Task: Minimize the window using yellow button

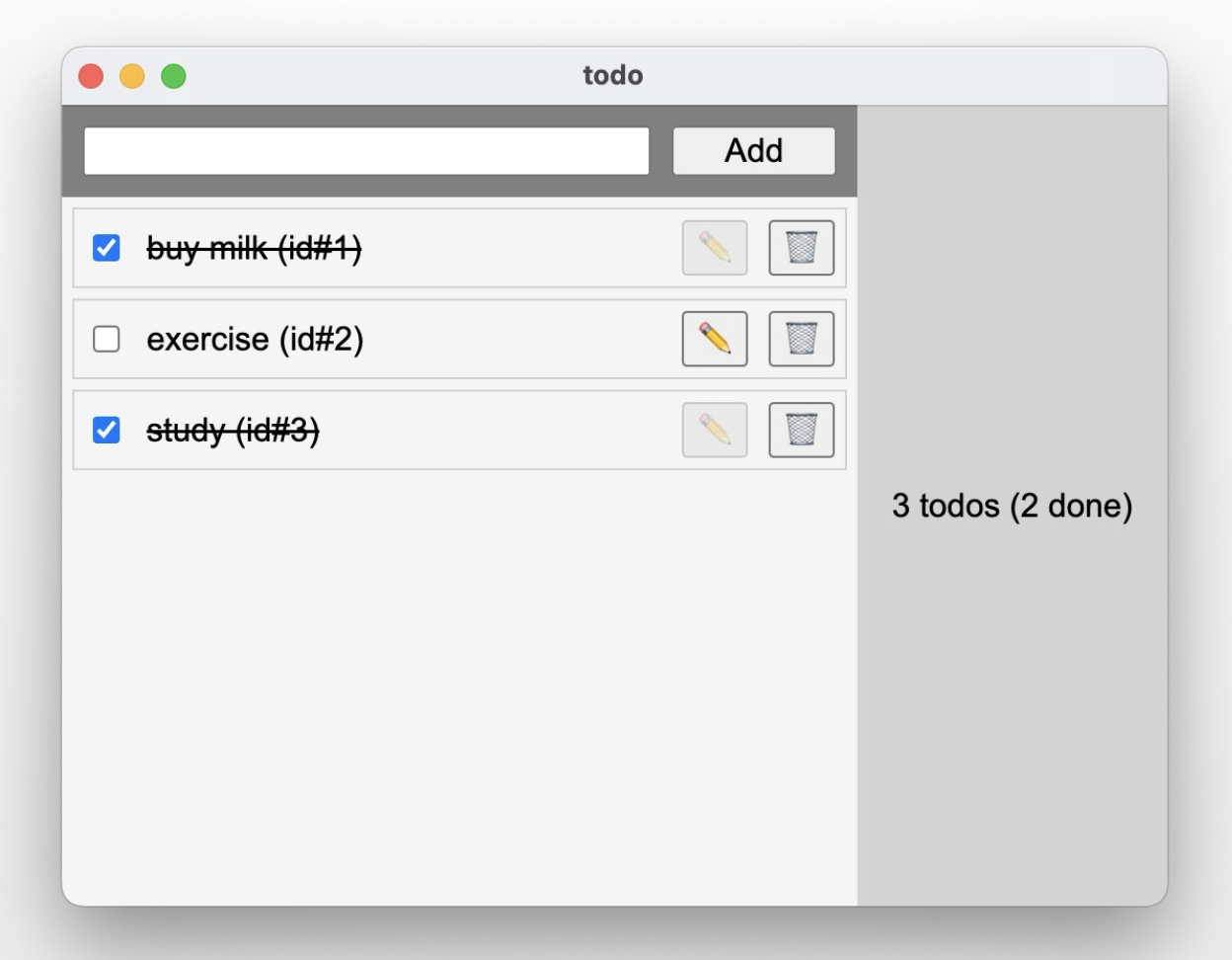Action: pos(132,76)
